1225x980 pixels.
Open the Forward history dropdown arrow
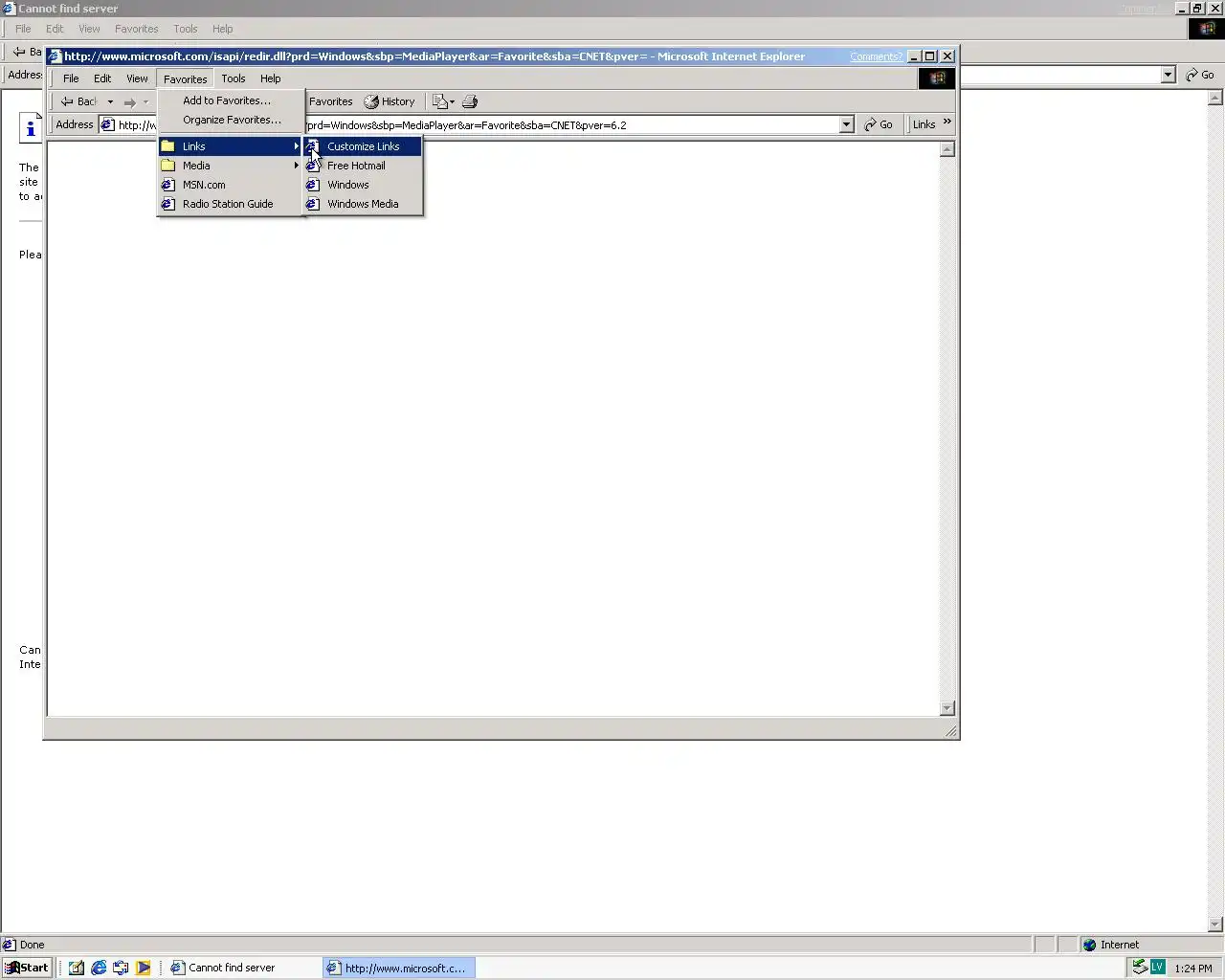pos(145,101)
